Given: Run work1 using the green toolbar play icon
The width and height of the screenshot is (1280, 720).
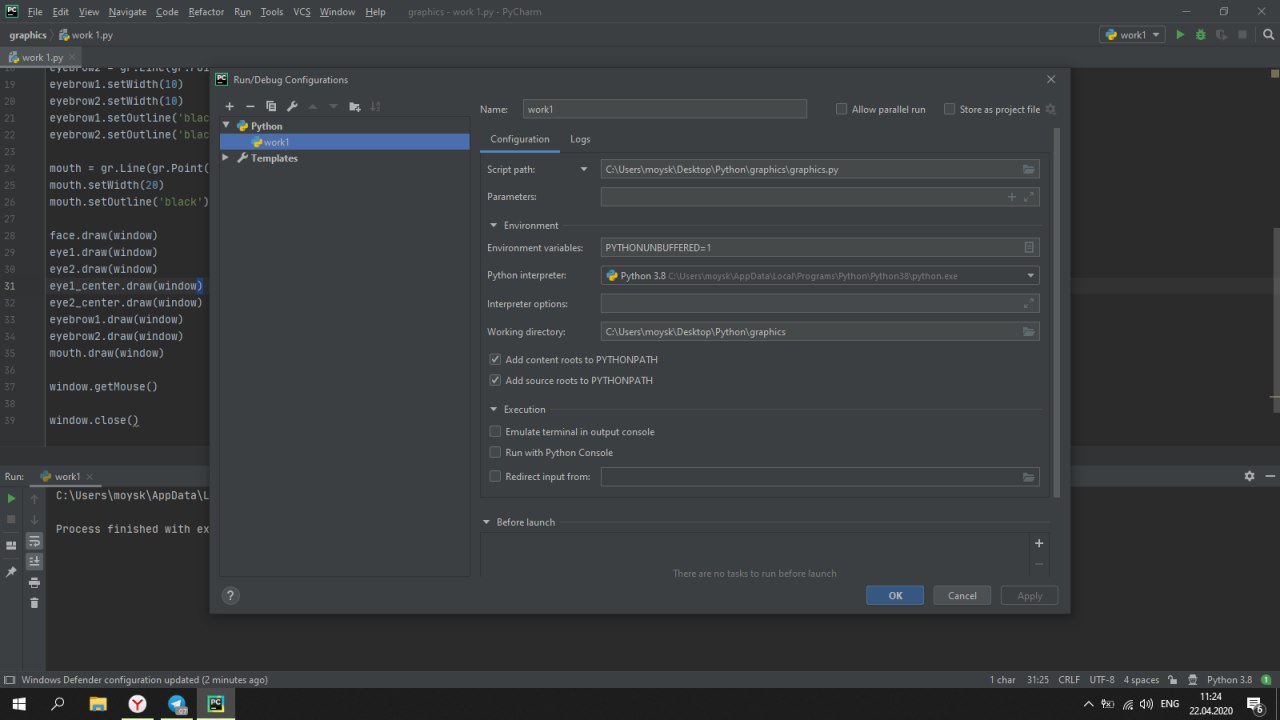Looking at the screenshot, I should click(1180, 35).
